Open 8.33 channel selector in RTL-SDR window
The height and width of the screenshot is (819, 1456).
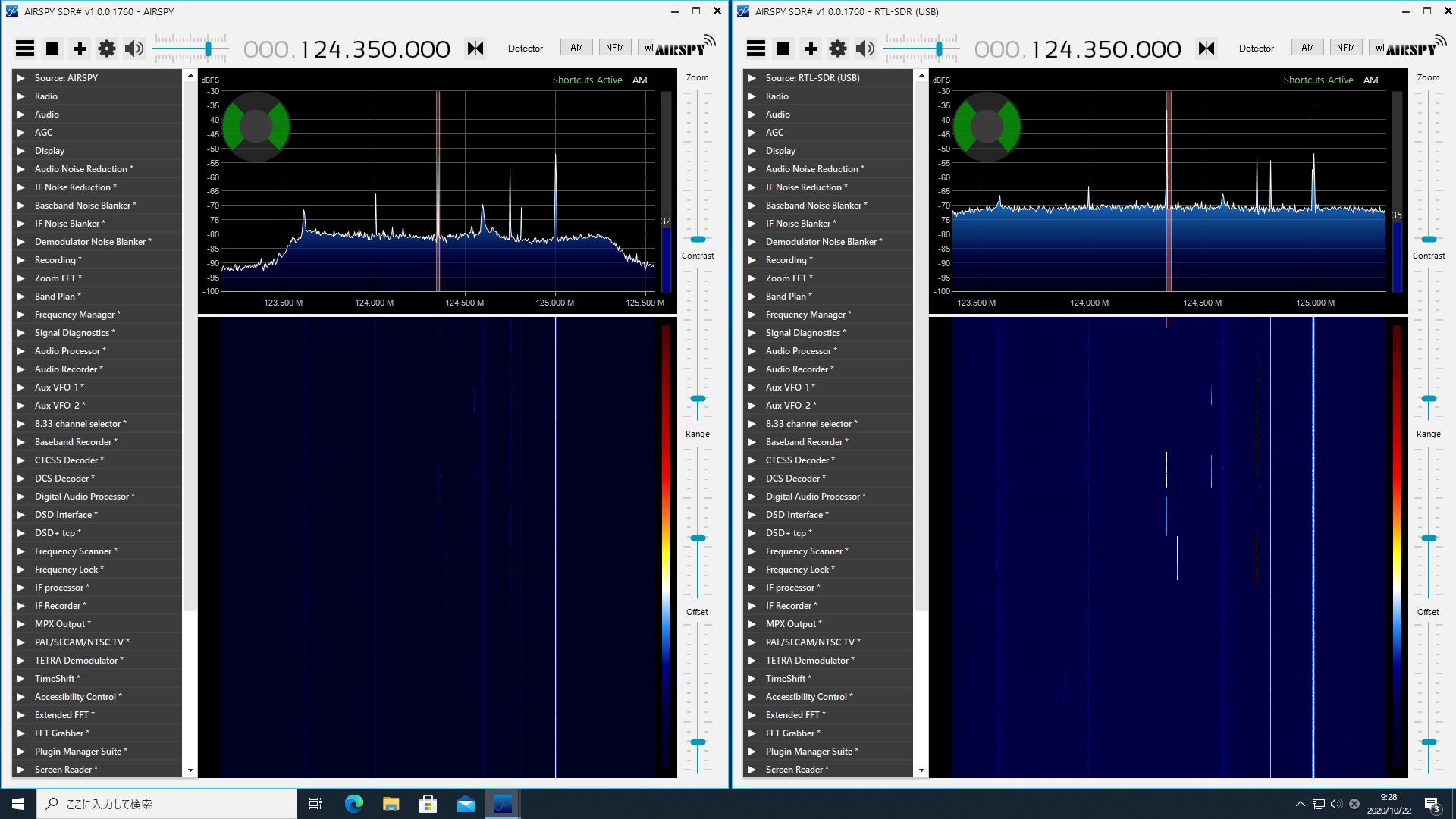828,424
